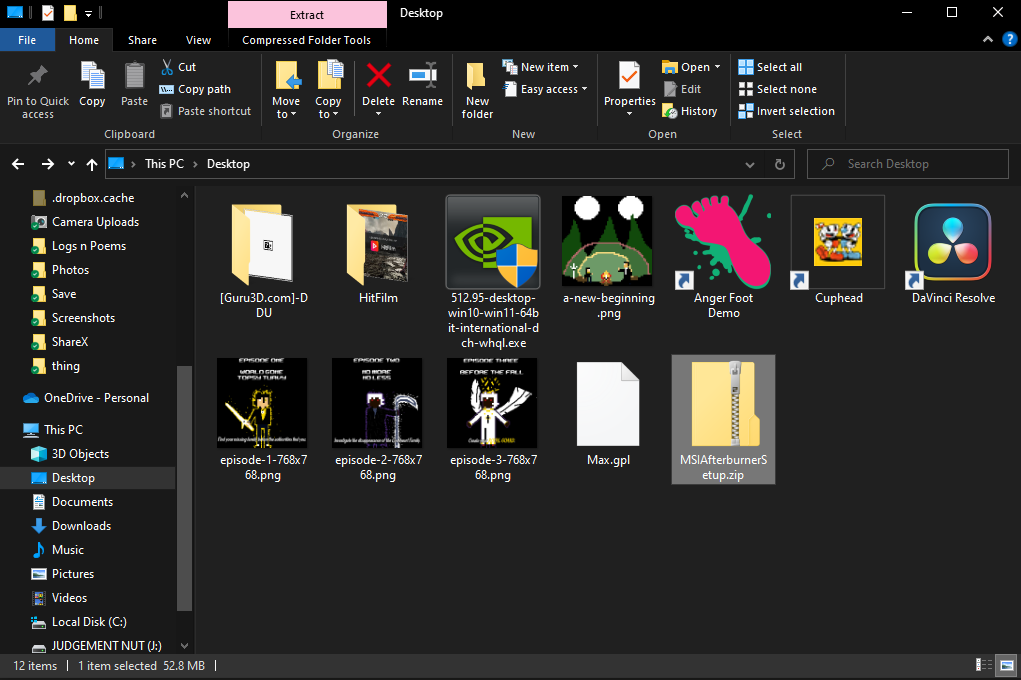Switch to Details view layout
The width and height of the screenshot is (1021, 680).
click(983, 665)
